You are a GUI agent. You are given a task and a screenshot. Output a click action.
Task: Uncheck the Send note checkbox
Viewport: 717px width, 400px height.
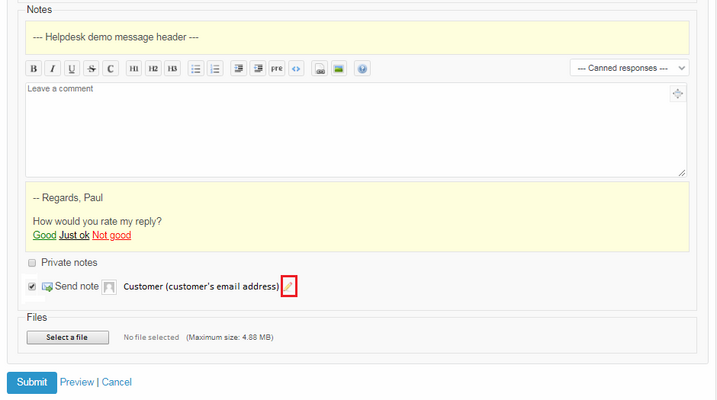point(32,287)
